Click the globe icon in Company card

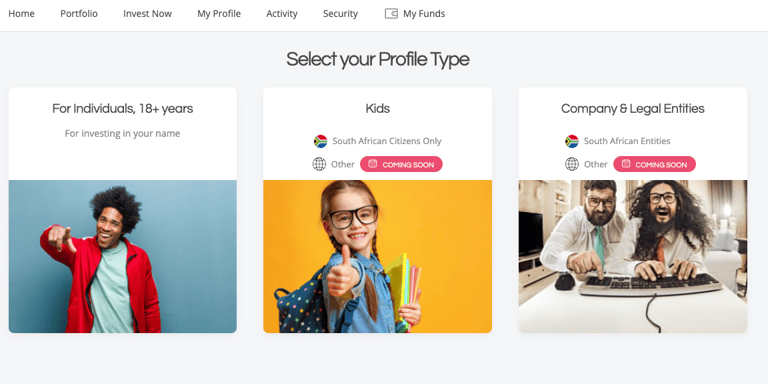click(572, 164)
